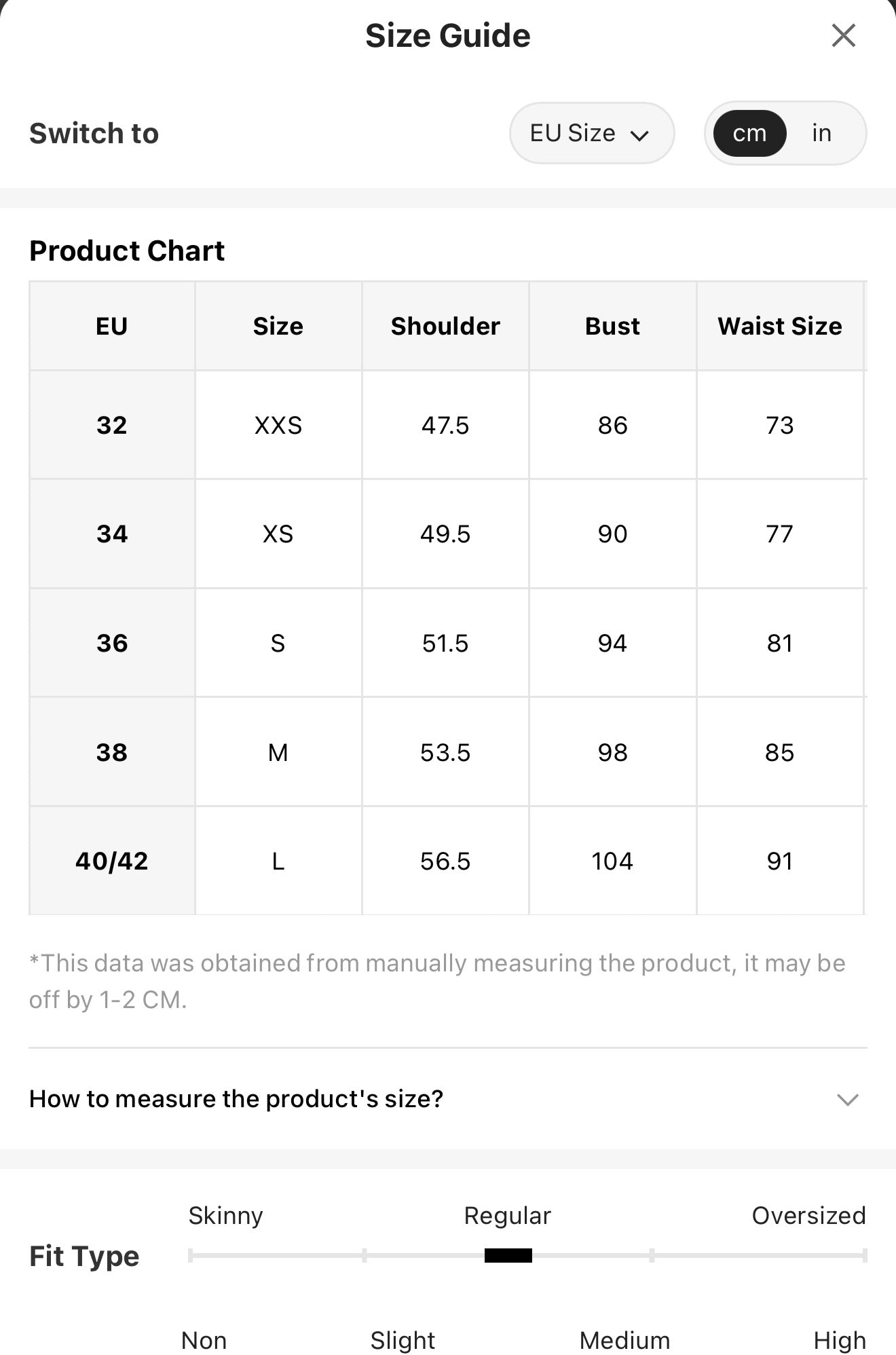Viewport: 896px width, 1355px height.
Task: Select the EU 34 row header
Action: pyautogui.click(x=112, y=534)
